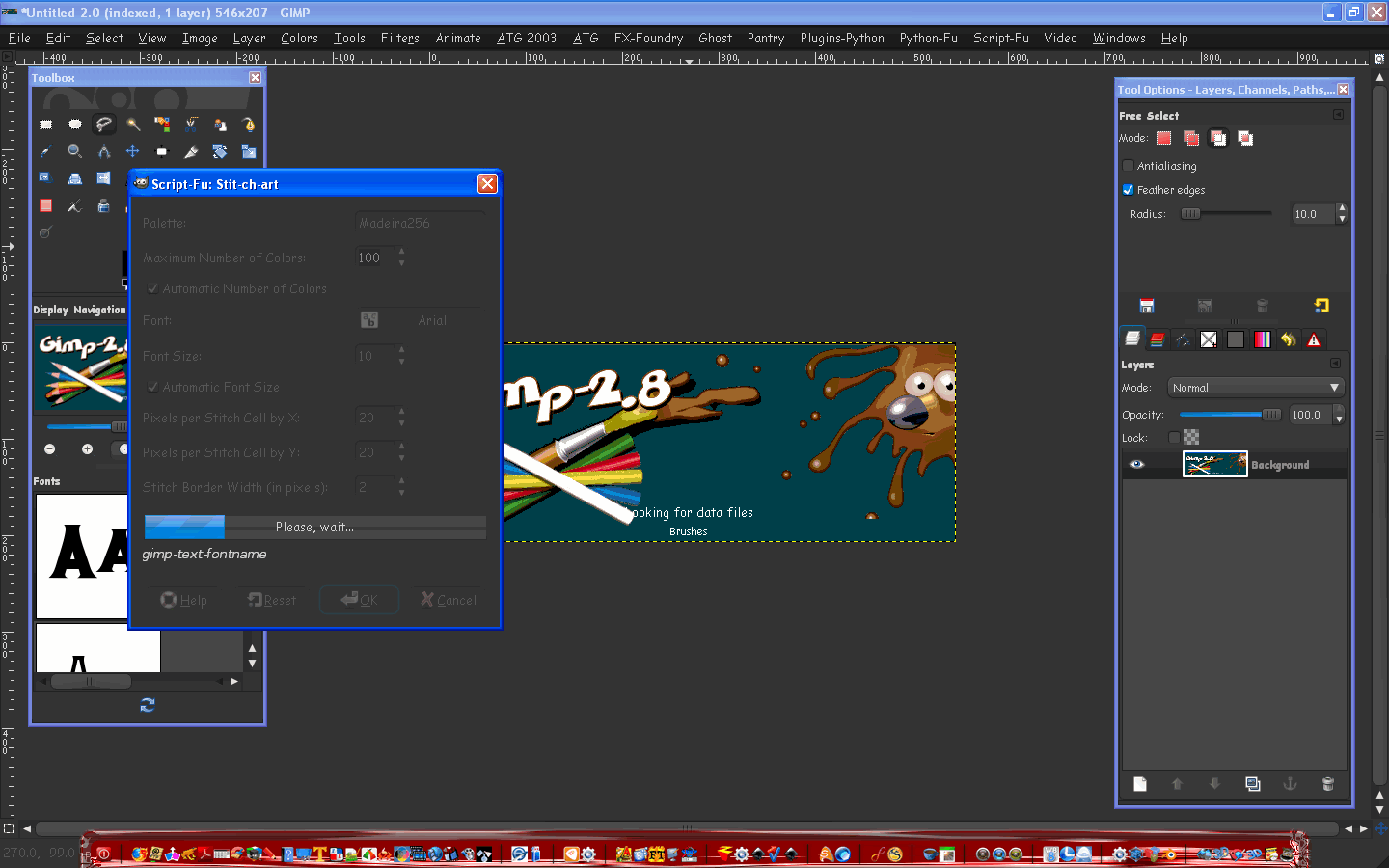
Task: Select the Fuzzy Select magic wand tool
Action: tap(133, 124)
